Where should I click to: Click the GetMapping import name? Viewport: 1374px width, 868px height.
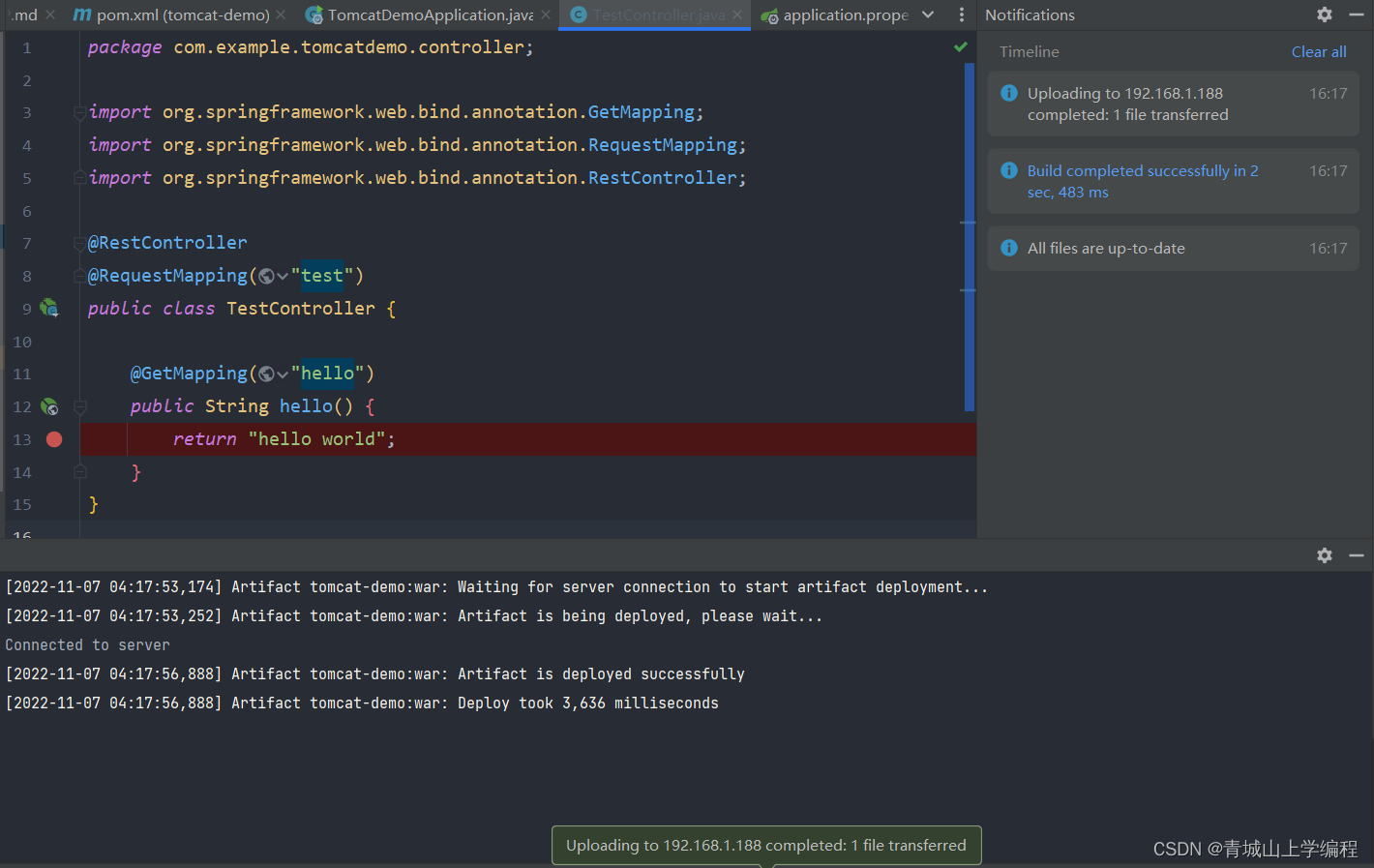(x=642, y=112)
